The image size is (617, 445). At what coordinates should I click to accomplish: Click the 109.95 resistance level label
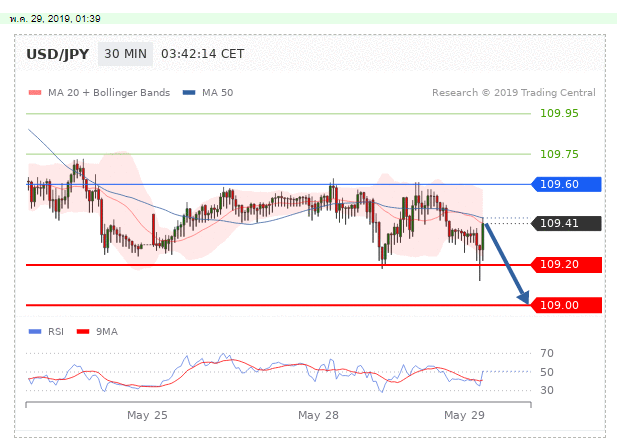pyautogui.click(x=559, y=113)
